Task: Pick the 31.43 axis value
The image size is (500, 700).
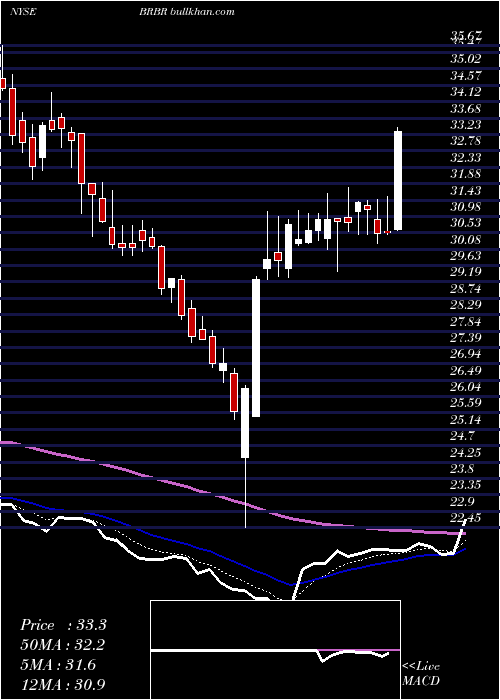Action: coord(465,191)
